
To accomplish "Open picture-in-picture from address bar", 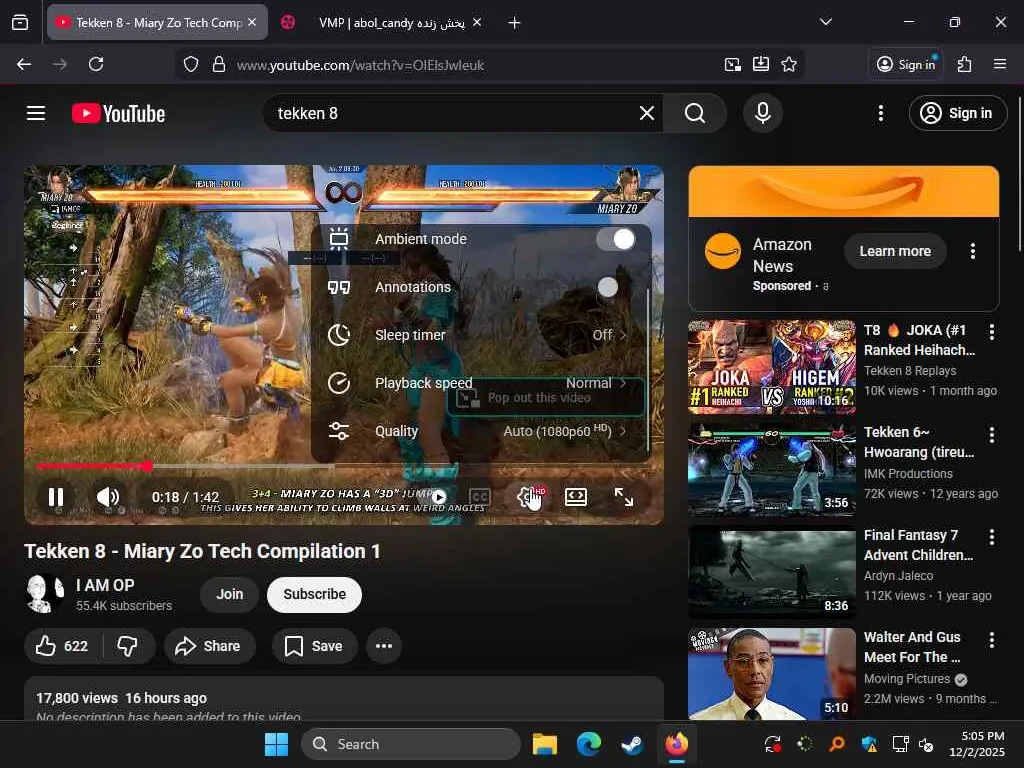I will coord(733,64).
